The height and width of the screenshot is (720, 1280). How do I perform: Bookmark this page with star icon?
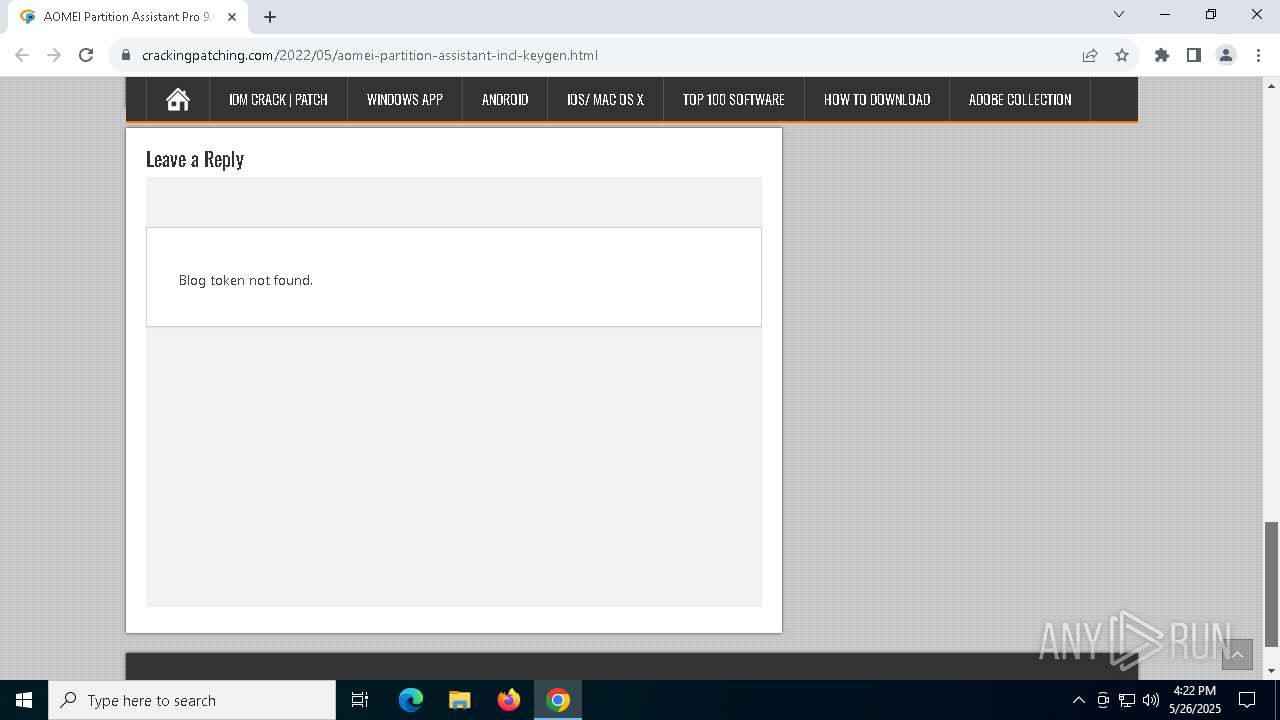1122,55
